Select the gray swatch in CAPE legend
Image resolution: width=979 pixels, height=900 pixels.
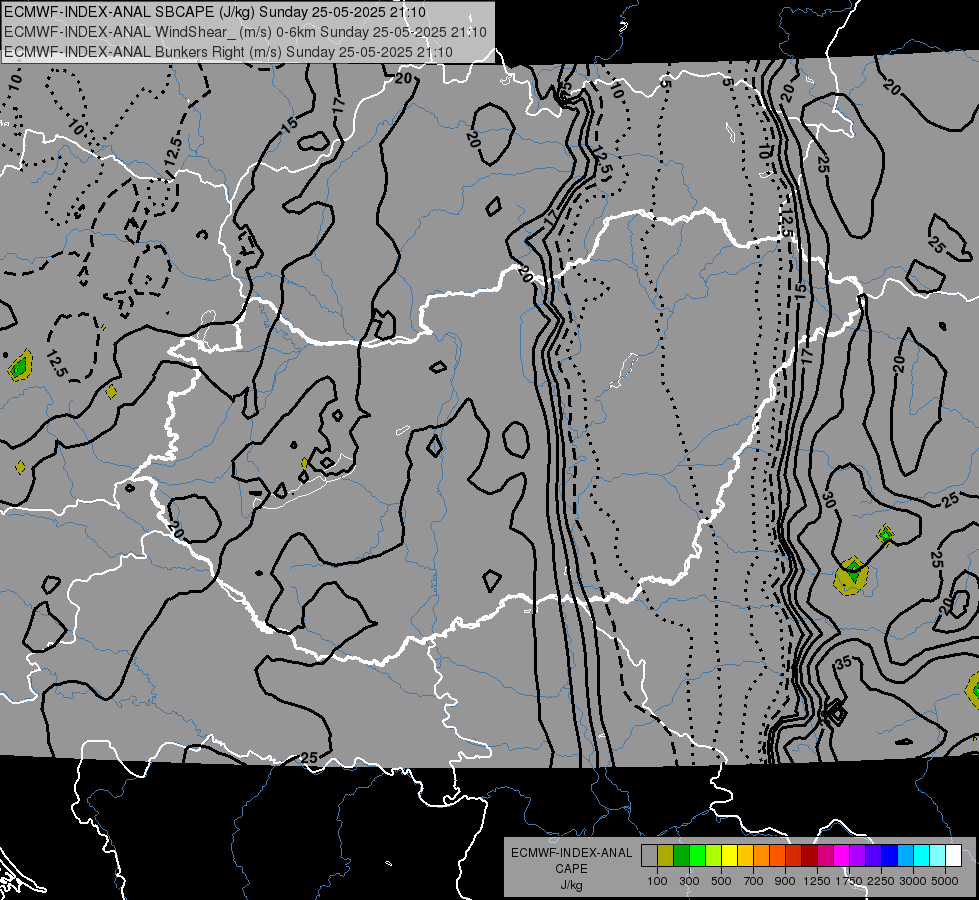click(649, 856)
